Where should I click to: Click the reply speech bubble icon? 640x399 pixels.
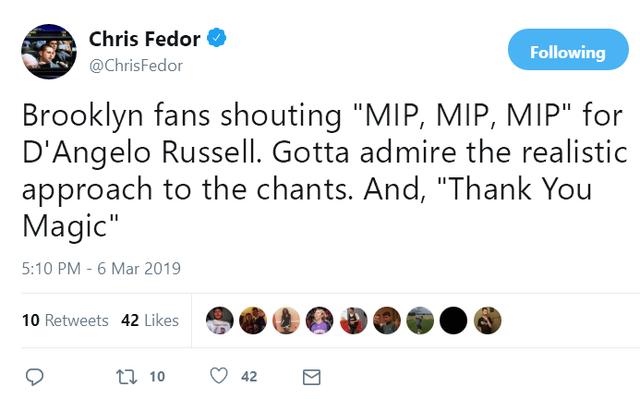coord(35,377)
